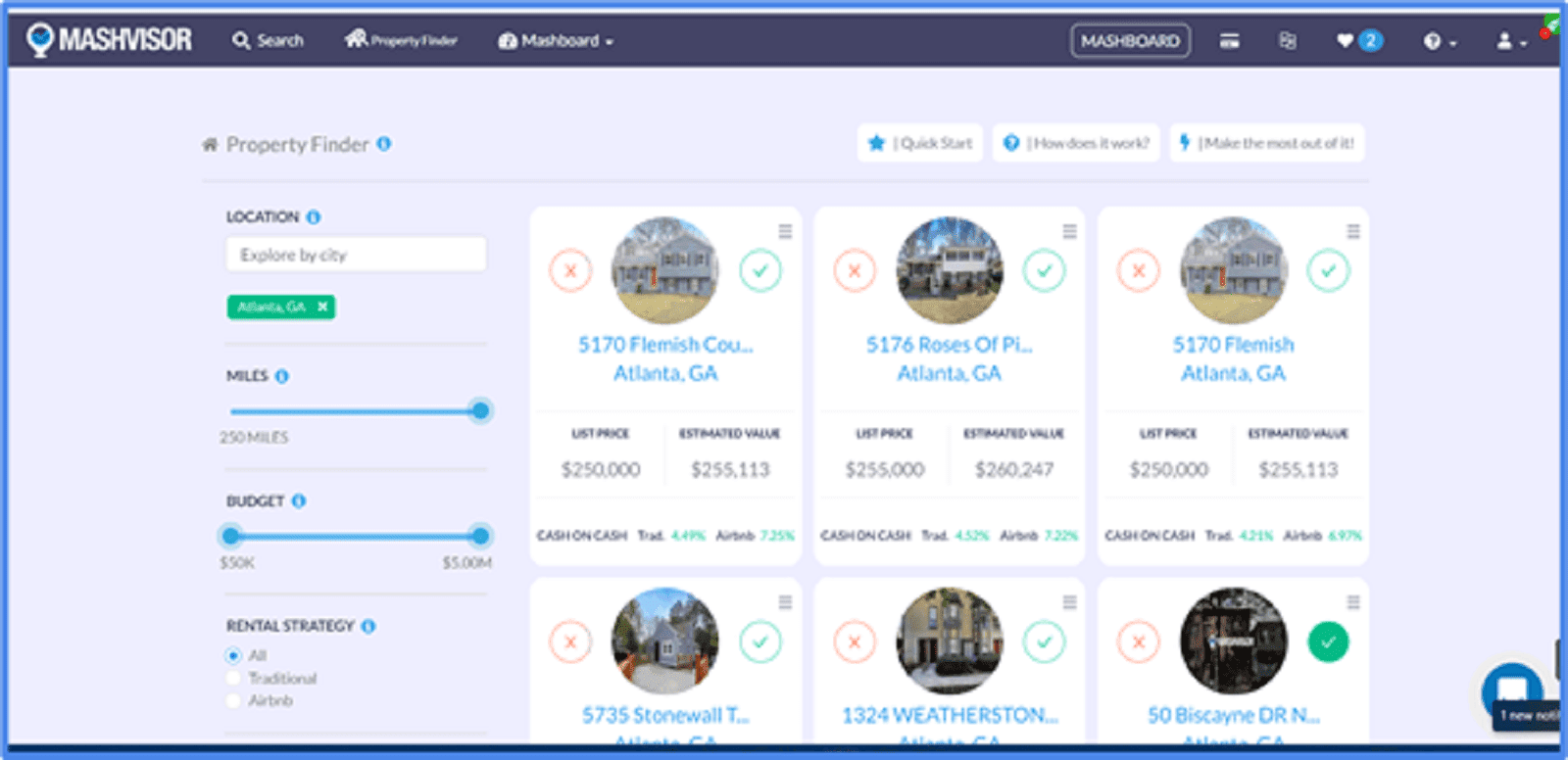1568x760 pixels.
Task: Open the favorites heart icon
Action: point(1346,41)
